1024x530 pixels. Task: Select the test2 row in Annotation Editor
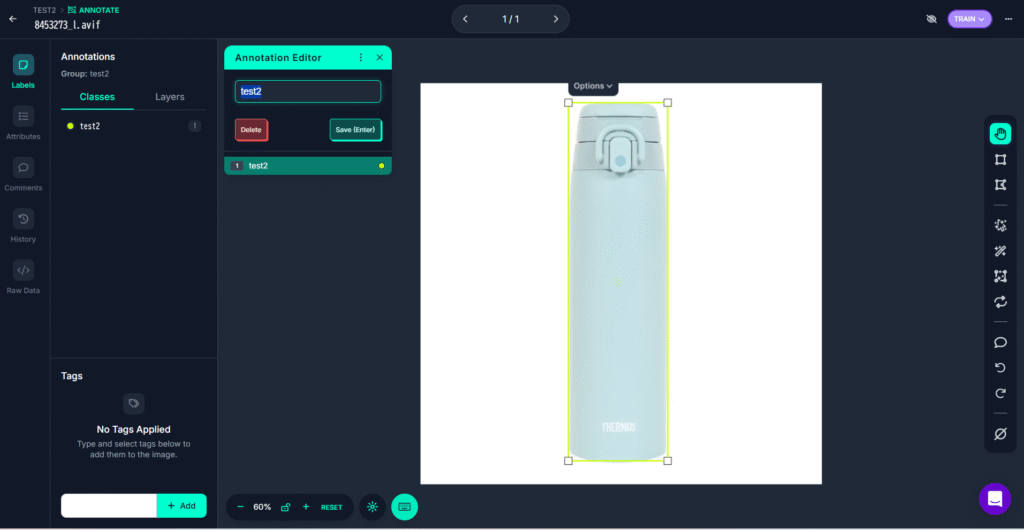point(308,166)
